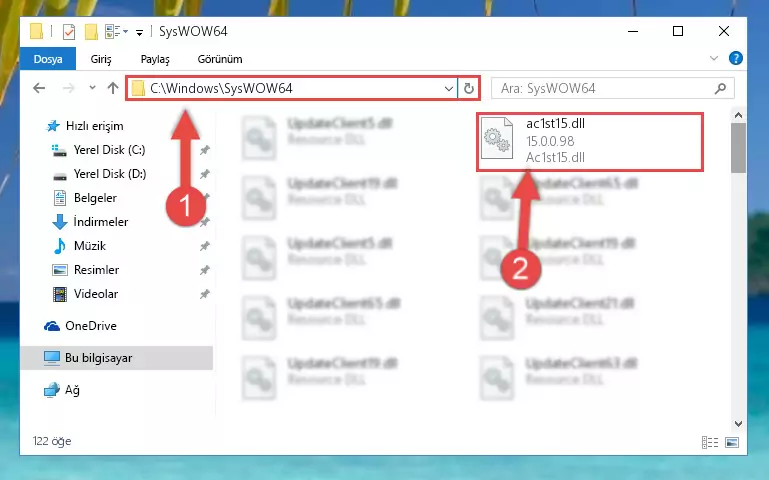Open the recent locations dropdown arrow
Viewport: 769px width, 480px height.
92,88
